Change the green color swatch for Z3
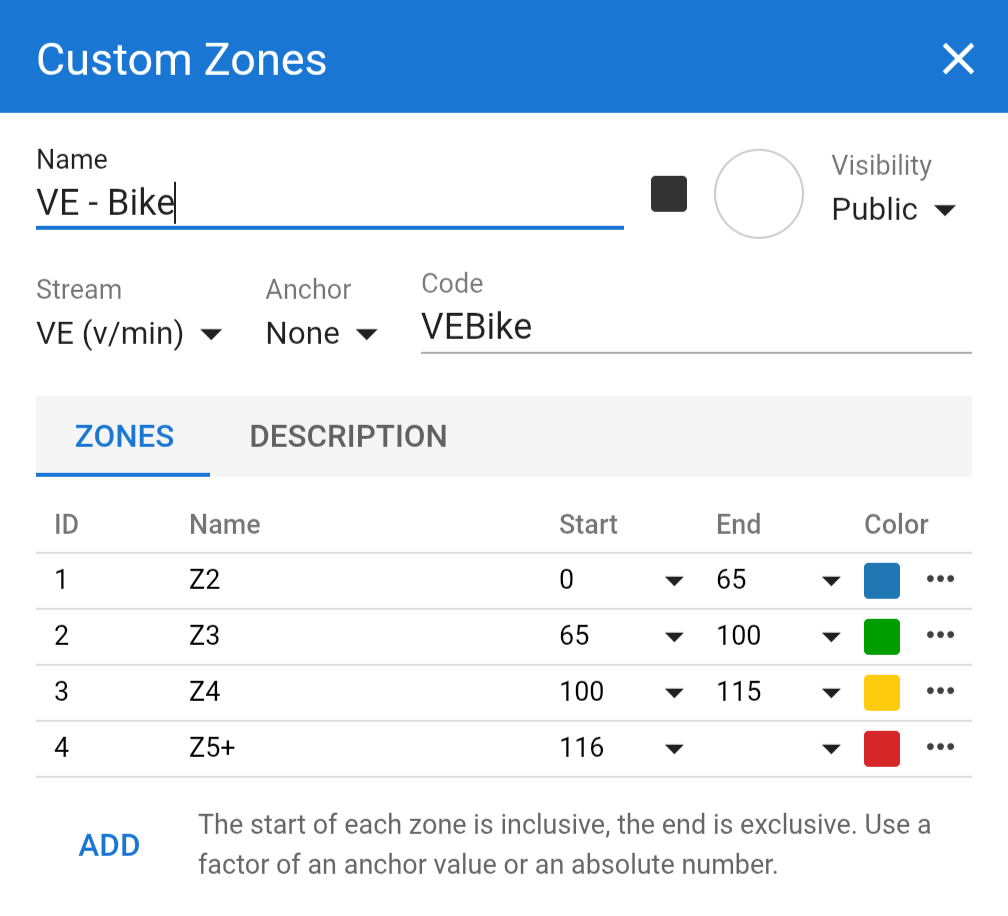 click(x=881, y=637)
